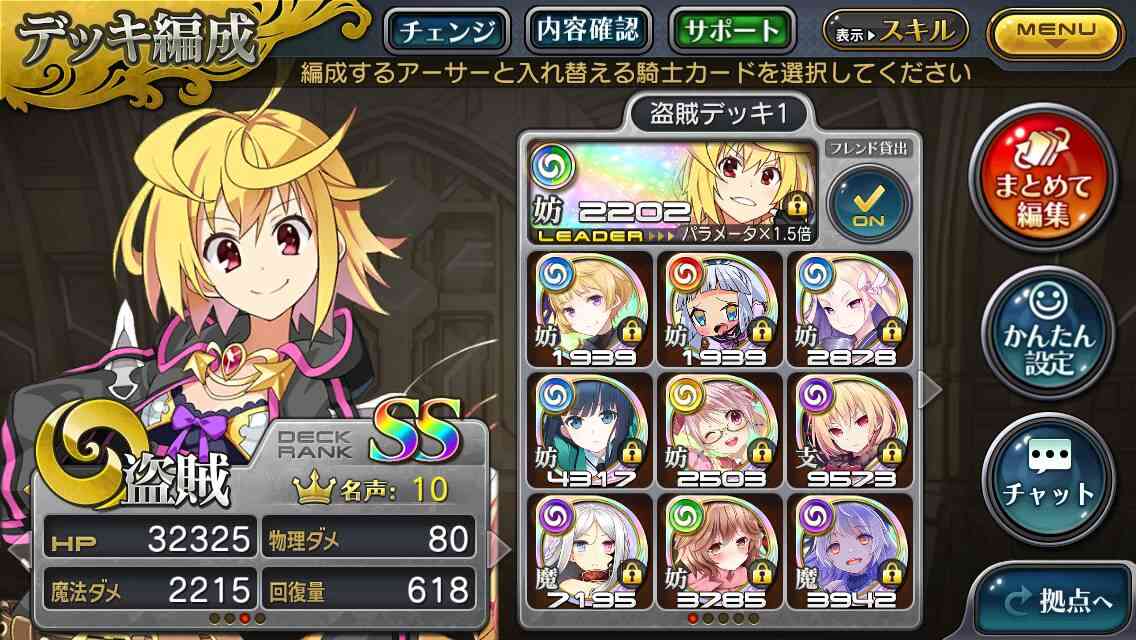Select the knight card with power 2503
Viewport: 1136px width, 640px height.
720,431
